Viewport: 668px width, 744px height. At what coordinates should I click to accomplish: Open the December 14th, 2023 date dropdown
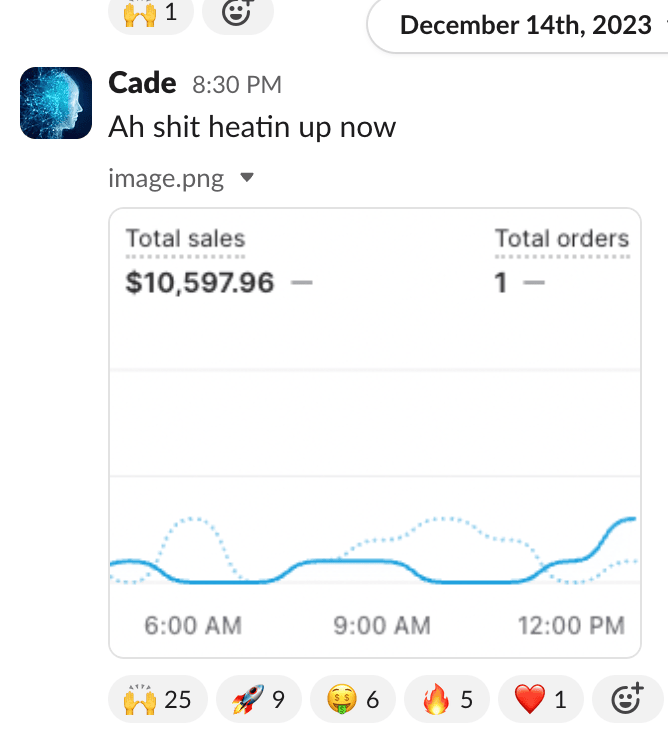(x=525, y=24)
